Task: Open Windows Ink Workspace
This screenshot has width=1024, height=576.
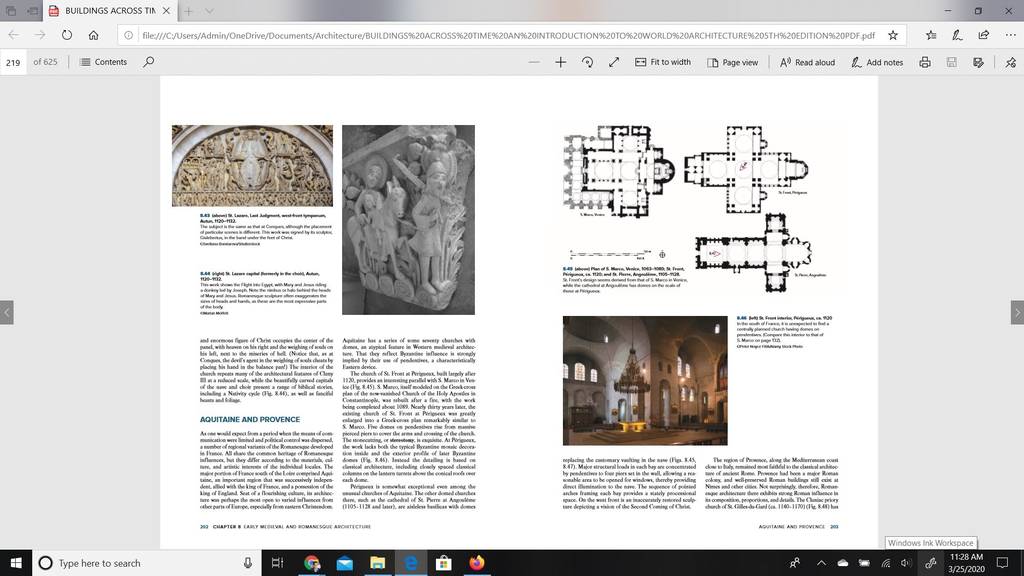Action: coord(931,563)
